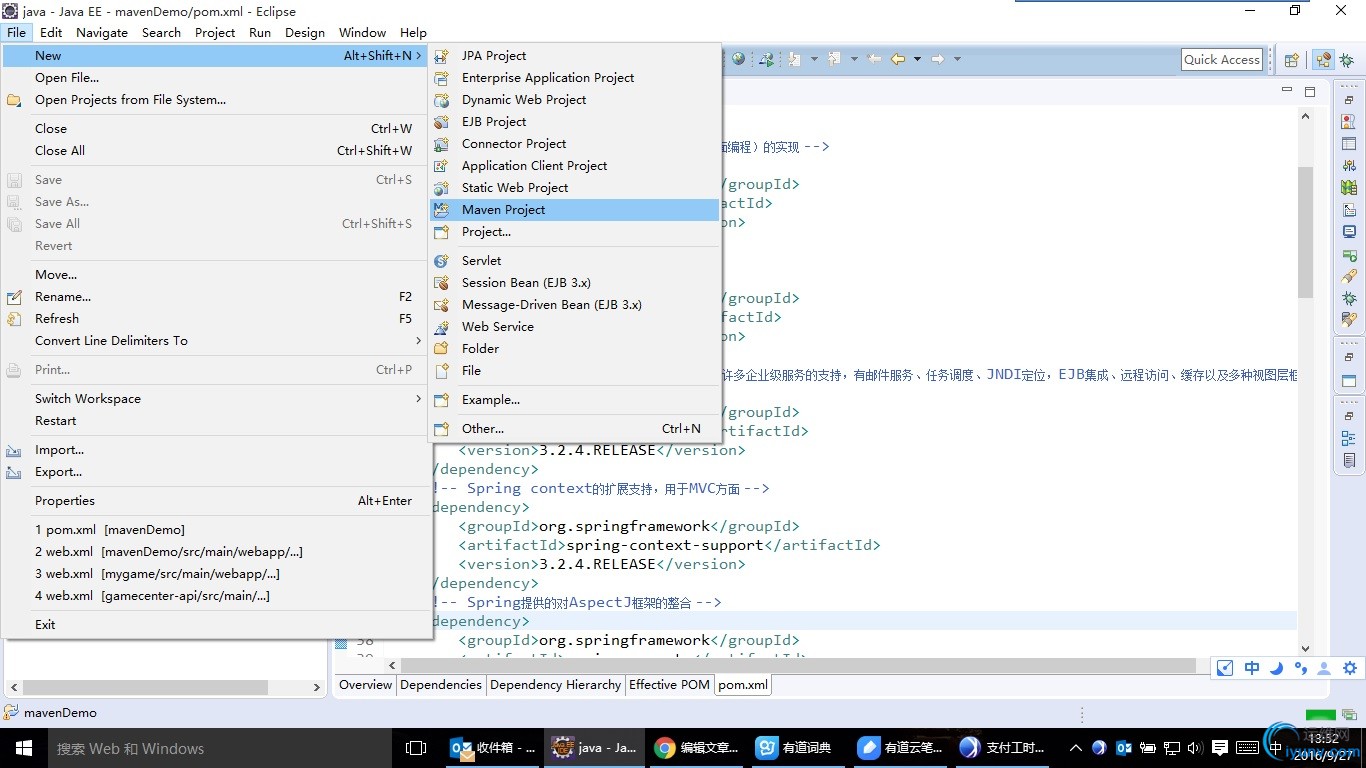This screenshot has height=768, width=1366.
Task: Open the web browser globe toolbar icon
Action: click(x=738, y=59)
